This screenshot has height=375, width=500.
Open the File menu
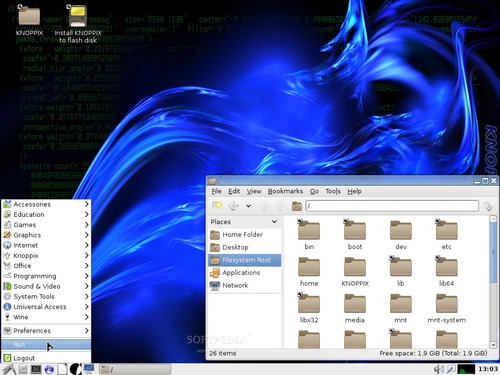point(216,191)
